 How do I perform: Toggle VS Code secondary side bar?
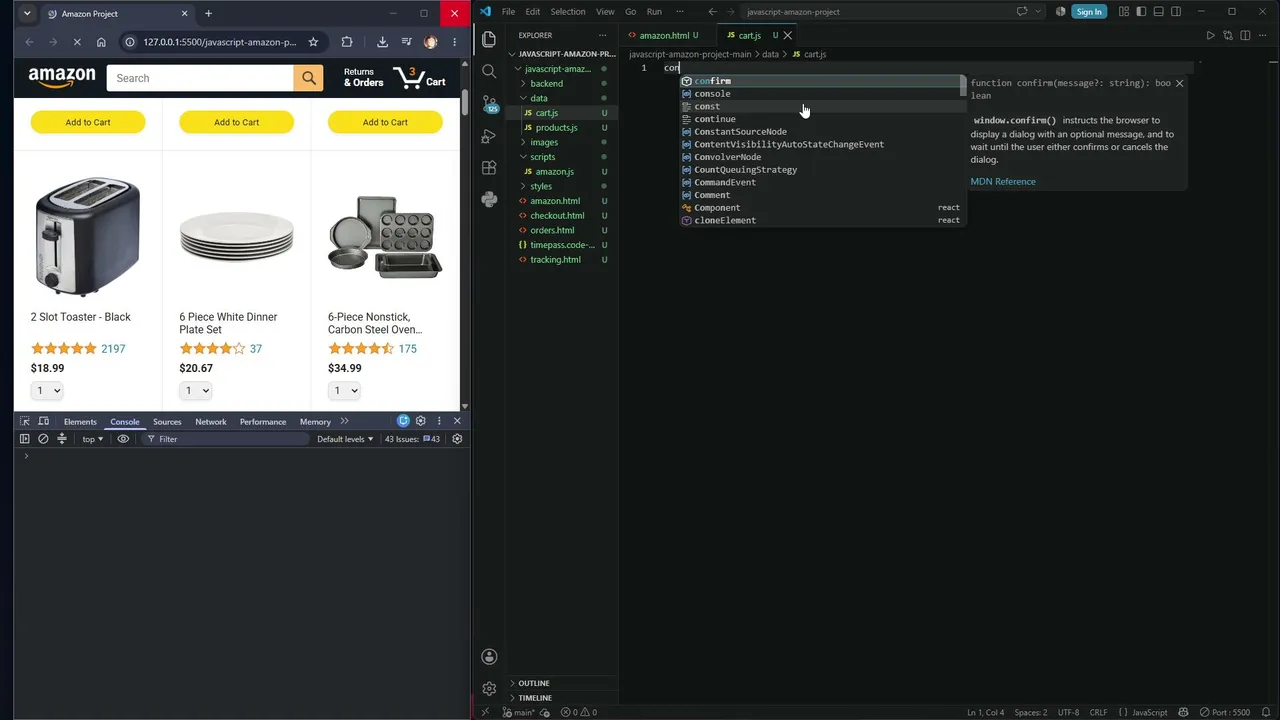click(1176, 12)
